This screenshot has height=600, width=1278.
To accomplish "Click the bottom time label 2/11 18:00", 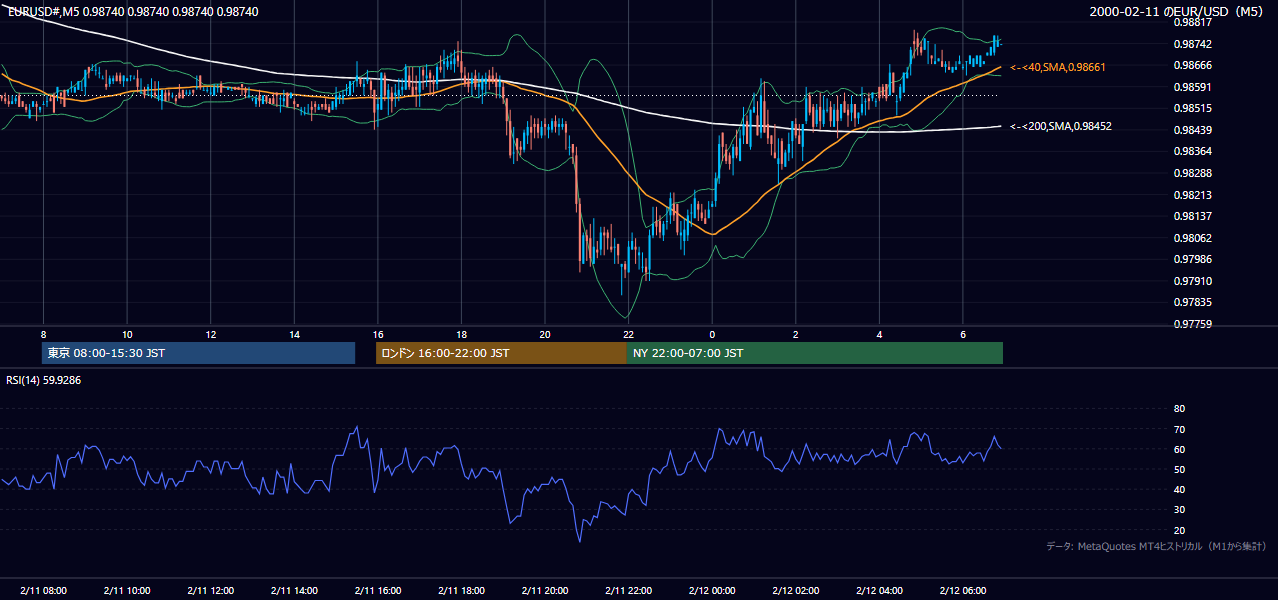I will [461, 590].
